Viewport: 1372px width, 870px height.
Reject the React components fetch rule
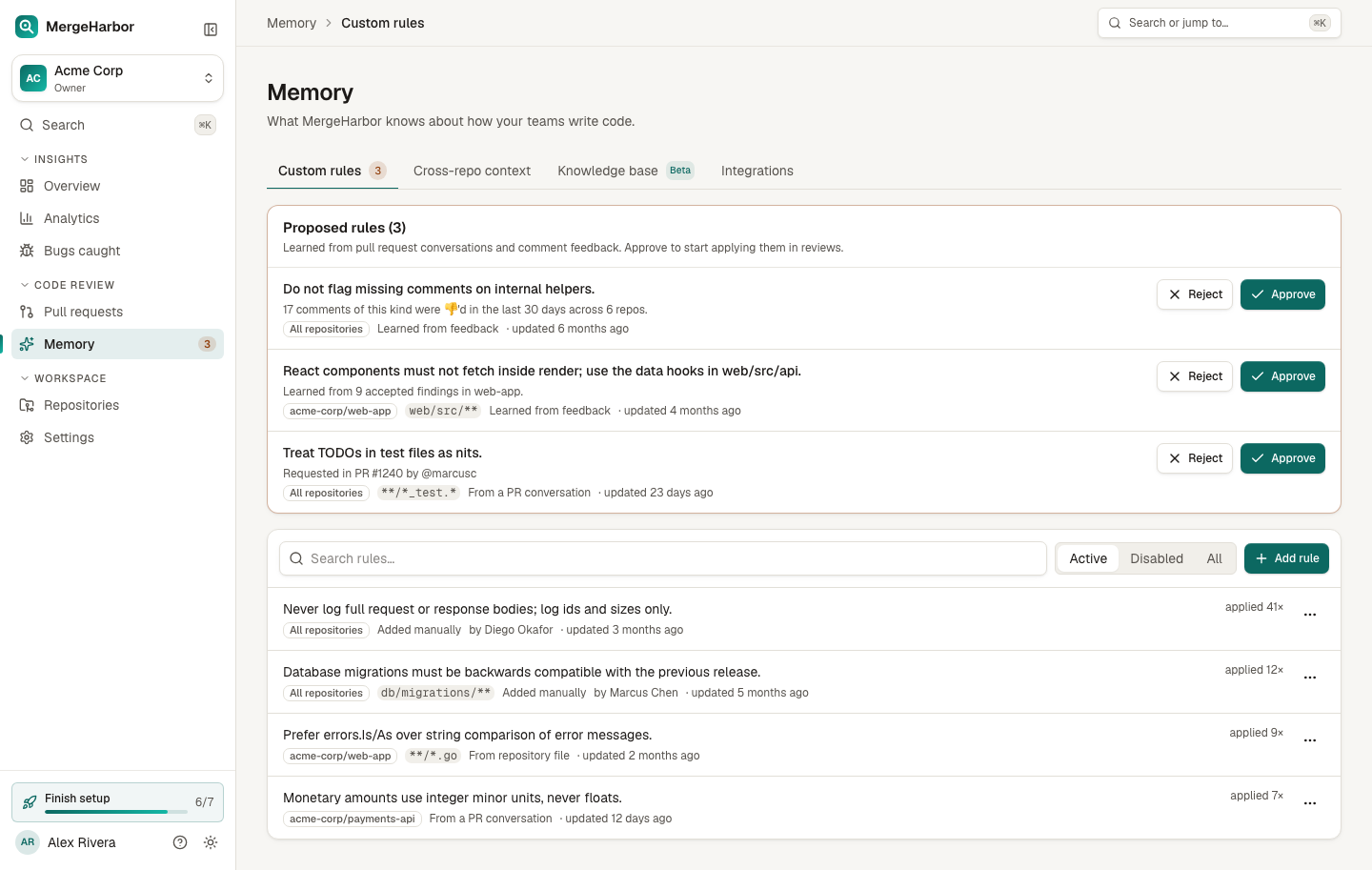coord(1195,376)
